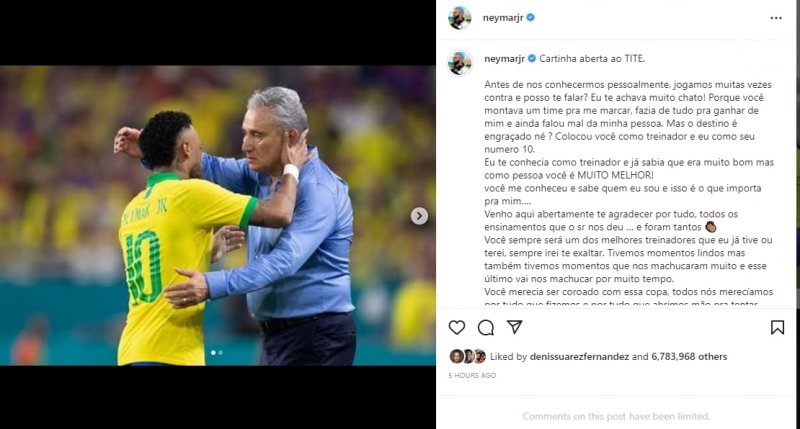Viewport: 800px width, 429px height.
Task: Open denissuarezfernandez profile link
Action: pyautogui.click(x=579, y=357)
